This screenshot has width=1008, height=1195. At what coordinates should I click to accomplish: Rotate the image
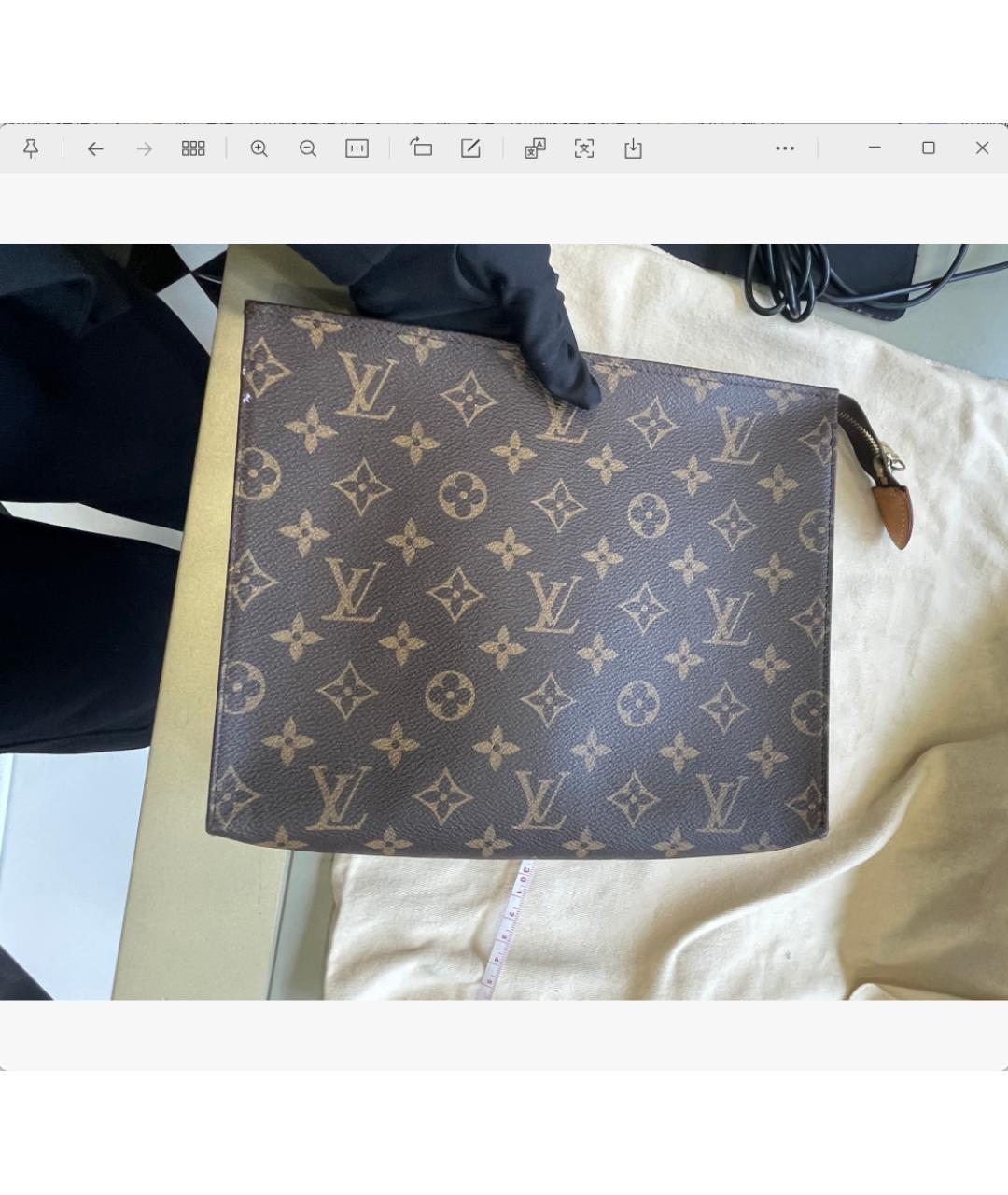click(x=421, y=148)
